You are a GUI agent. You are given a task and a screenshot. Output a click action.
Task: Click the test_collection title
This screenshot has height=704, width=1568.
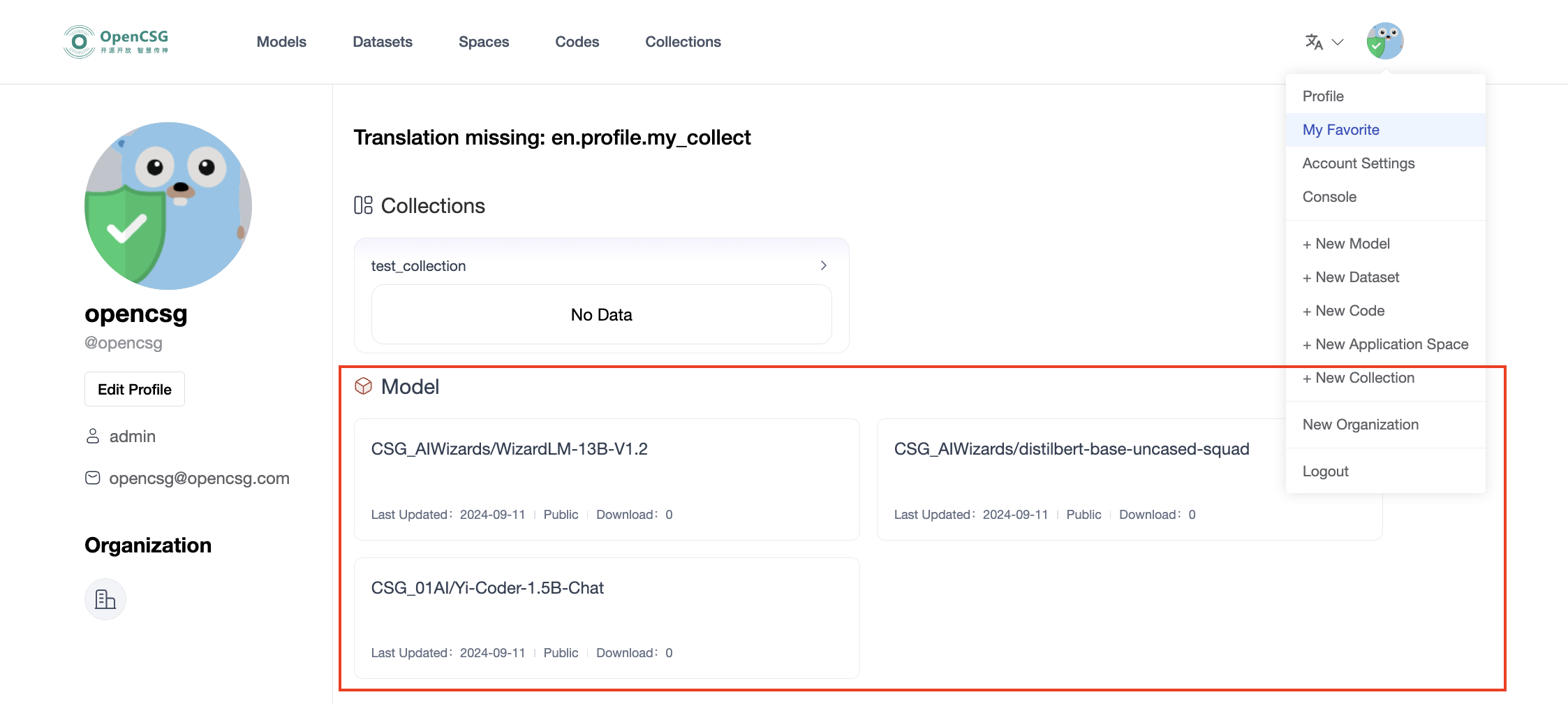click(418, 266)
